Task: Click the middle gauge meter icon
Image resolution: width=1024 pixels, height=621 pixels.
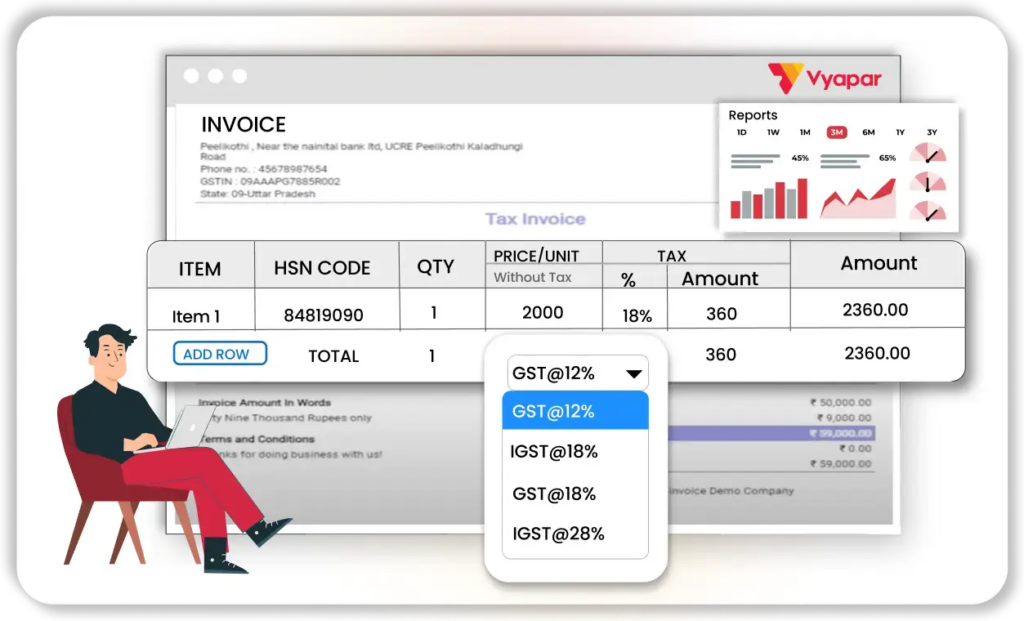Action: (x=927, y=183)
